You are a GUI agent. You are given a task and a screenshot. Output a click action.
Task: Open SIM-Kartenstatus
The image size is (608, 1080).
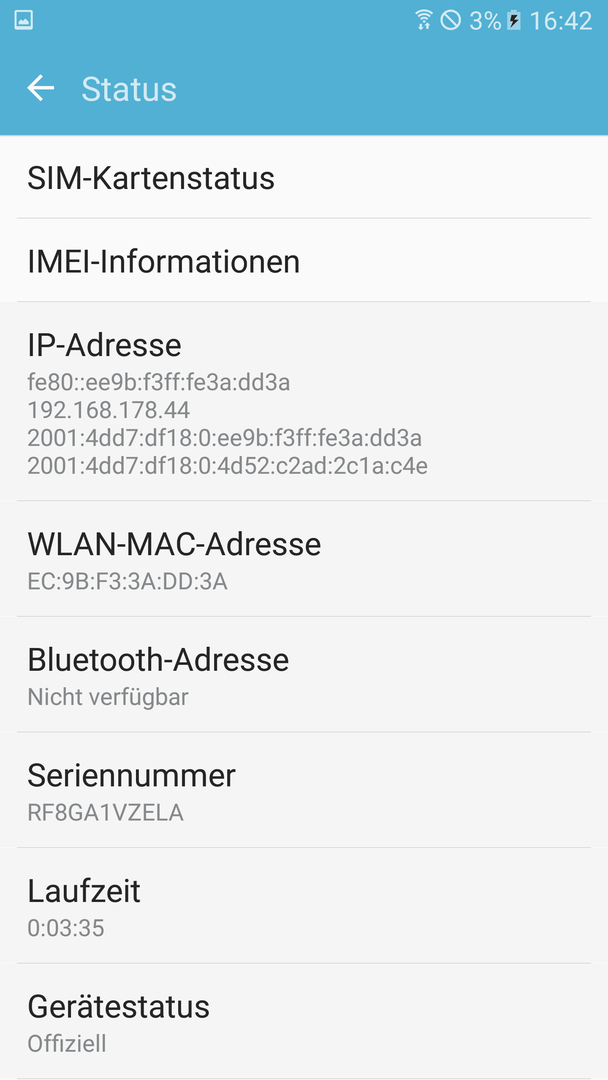click(x=304, y=178)
